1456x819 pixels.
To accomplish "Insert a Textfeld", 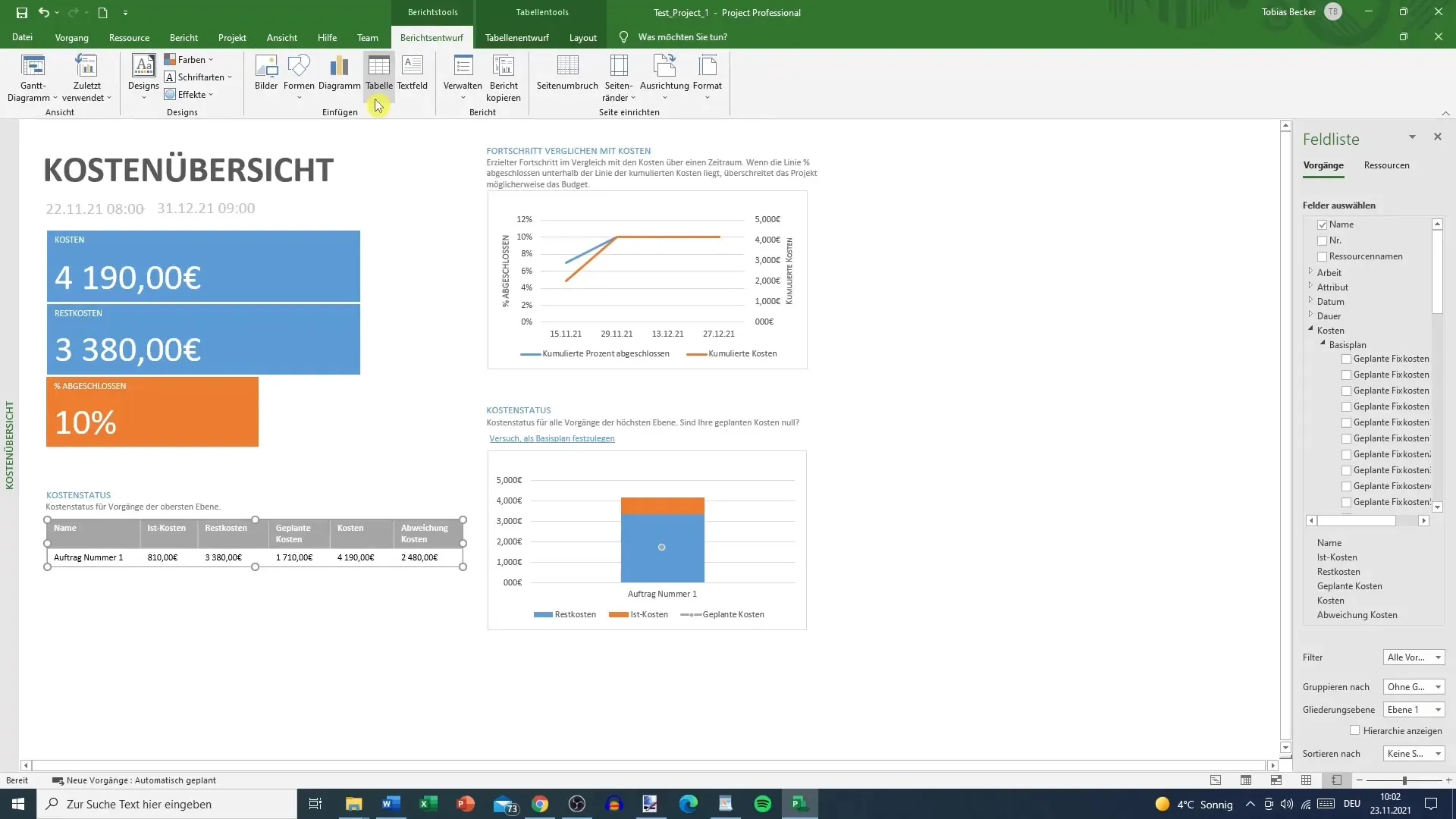I will click(413, 73).
